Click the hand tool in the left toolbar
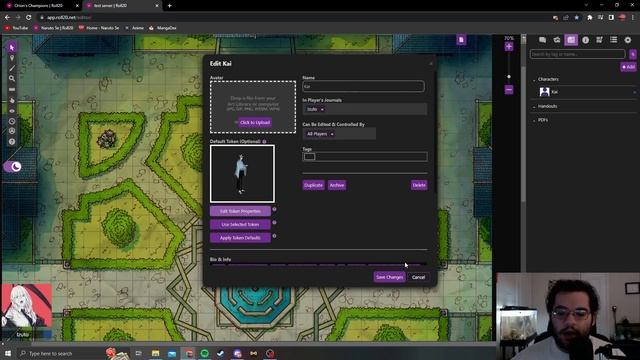The image size is (640, 360). click(12, 100)
